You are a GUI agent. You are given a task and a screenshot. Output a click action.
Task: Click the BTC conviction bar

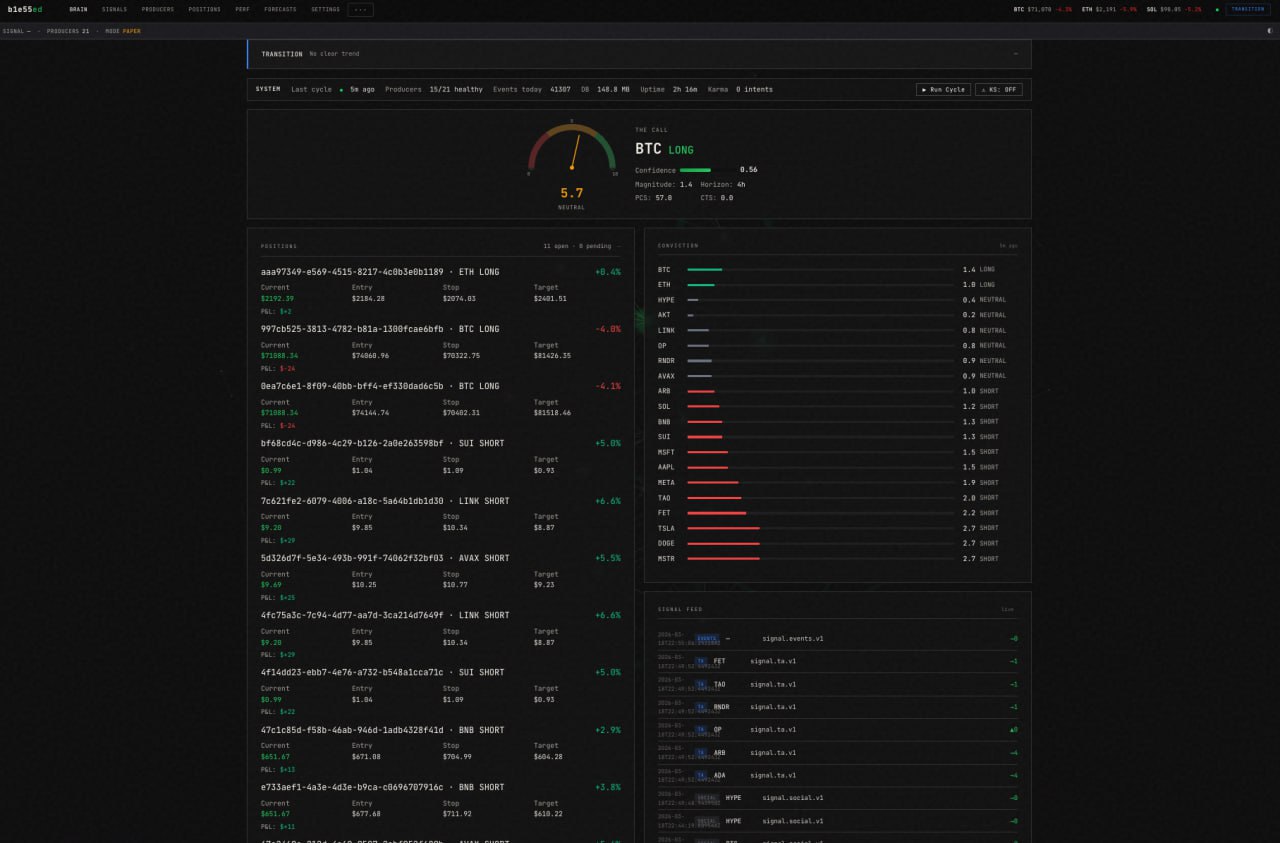pos(821,269)
